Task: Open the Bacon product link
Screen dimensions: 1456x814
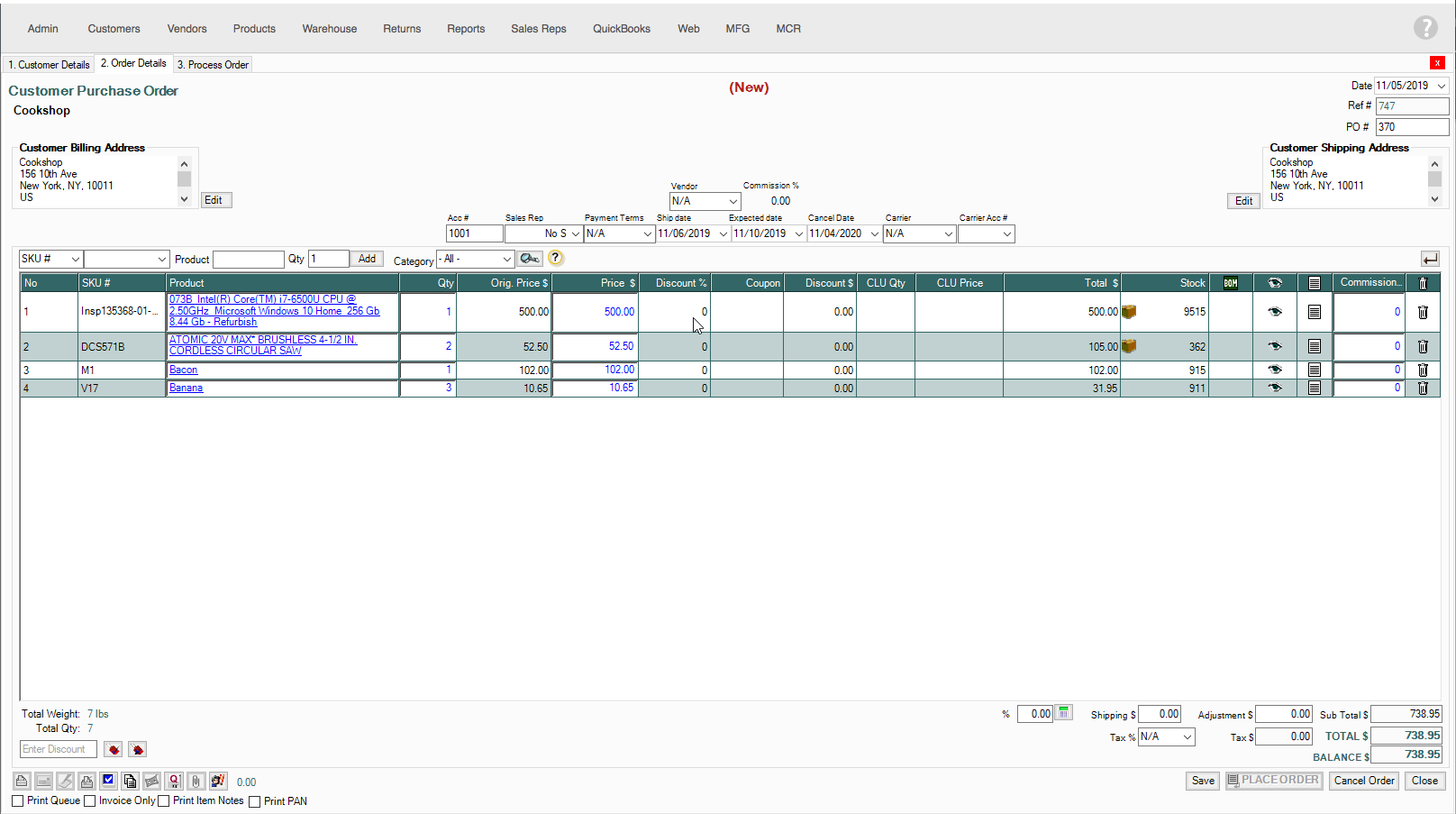Action: (183, 370)
